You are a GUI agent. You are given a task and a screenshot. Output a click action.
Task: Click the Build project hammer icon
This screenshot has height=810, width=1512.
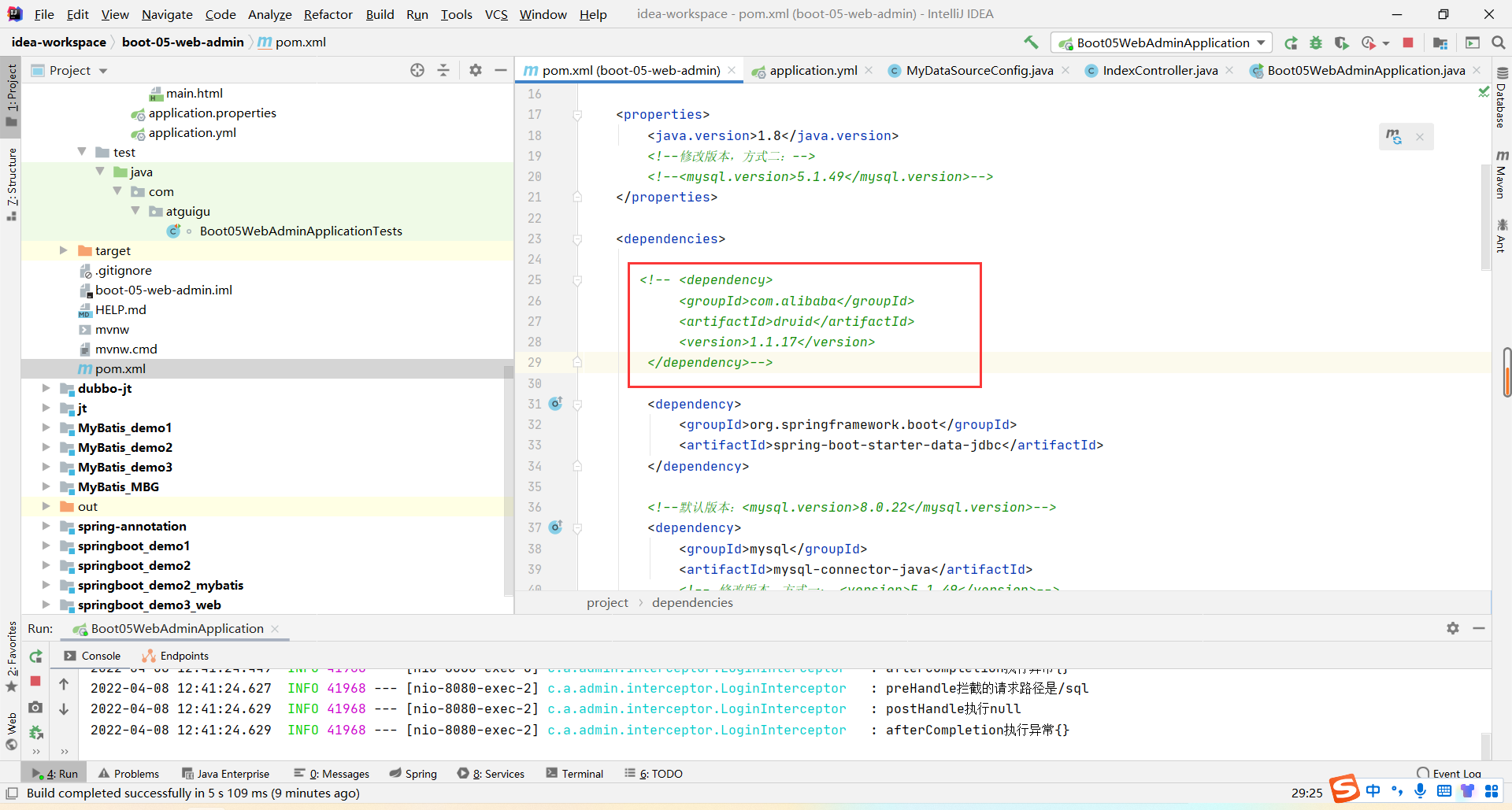(1031, 43)
